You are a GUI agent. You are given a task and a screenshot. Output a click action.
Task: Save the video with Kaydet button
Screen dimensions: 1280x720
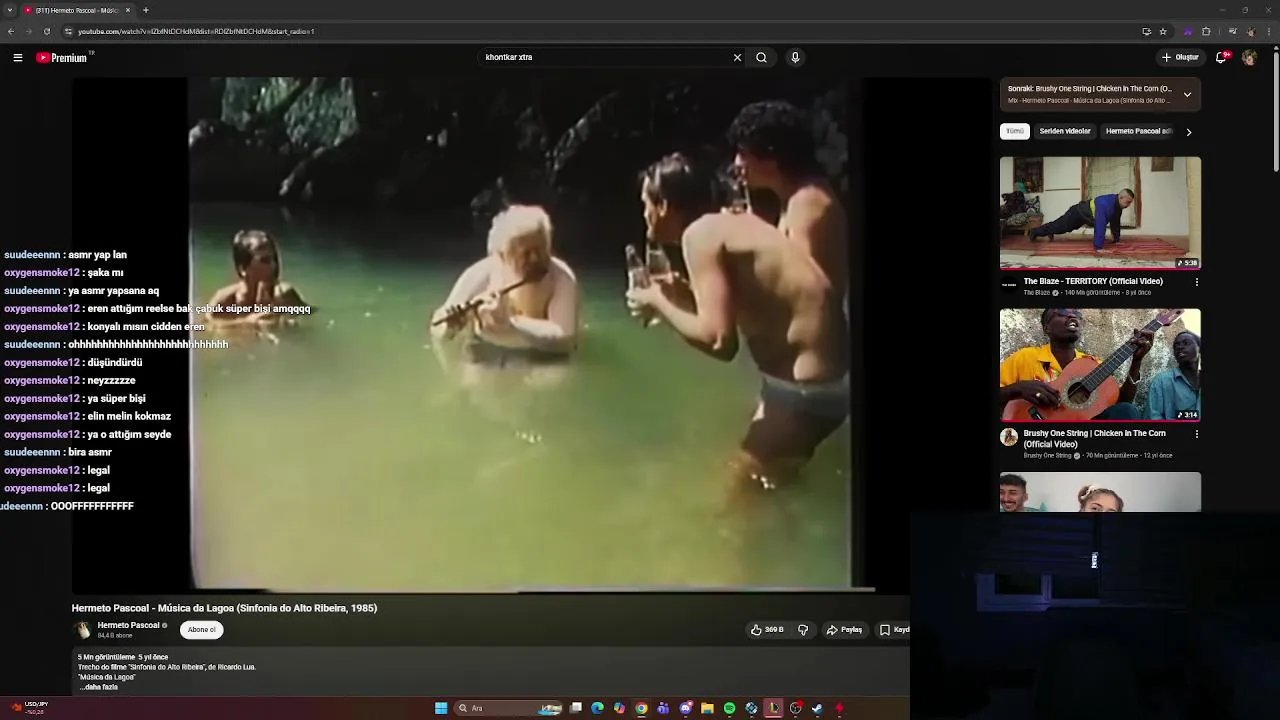tap(893, 630)
